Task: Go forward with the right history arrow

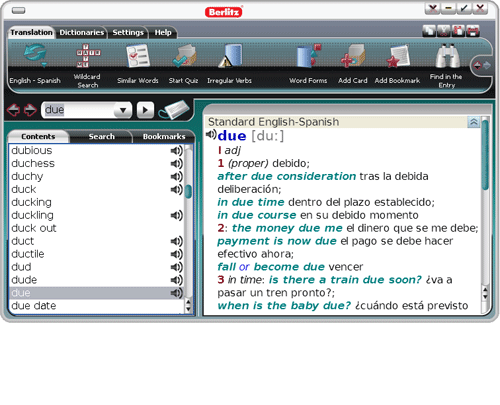Action: (30, 110)
